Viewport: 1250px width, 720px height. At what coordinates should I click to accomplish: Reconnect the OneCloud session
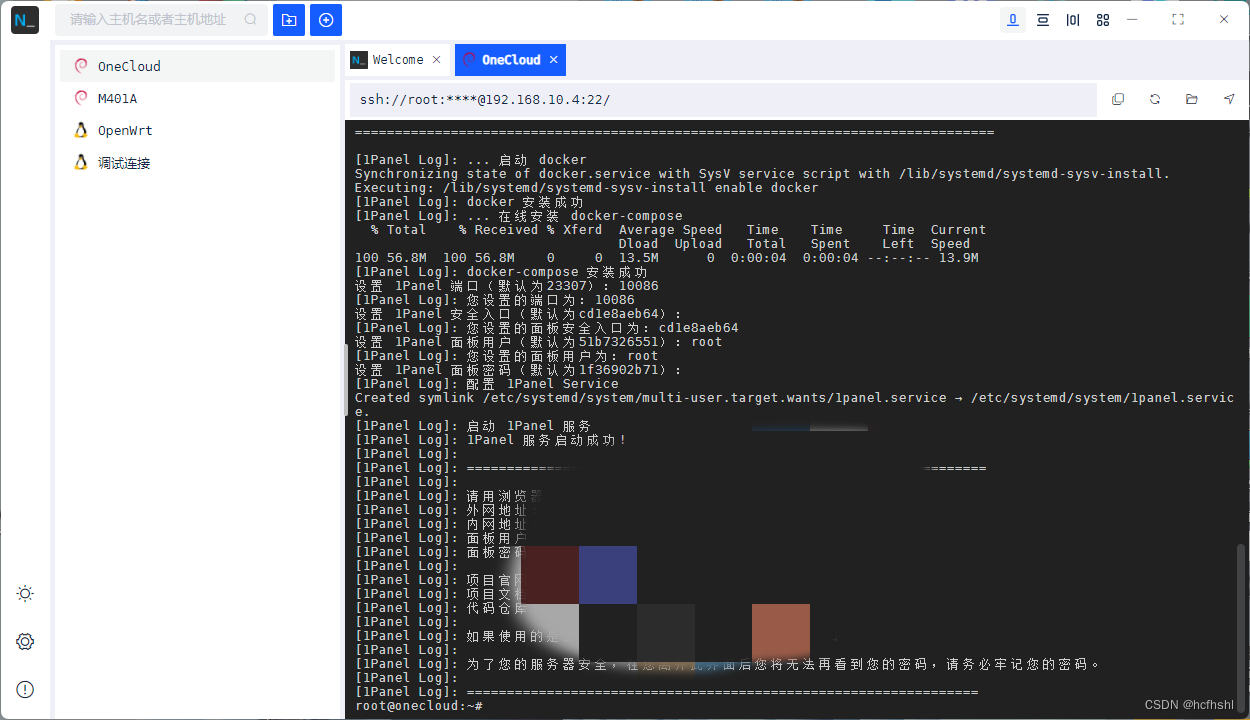click(1155, 99)
